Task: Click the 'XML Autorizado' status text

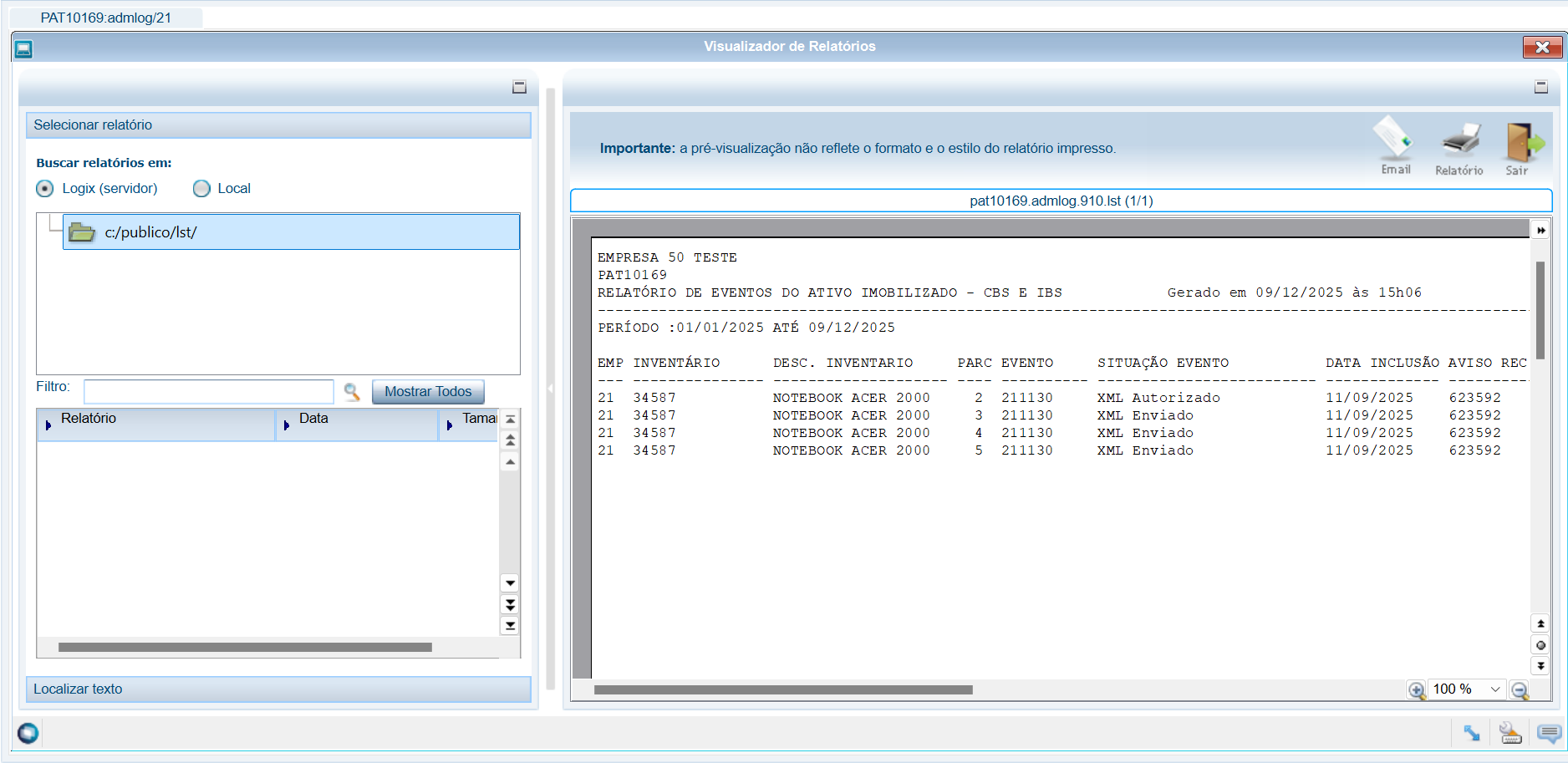Action: [1158, 398]
